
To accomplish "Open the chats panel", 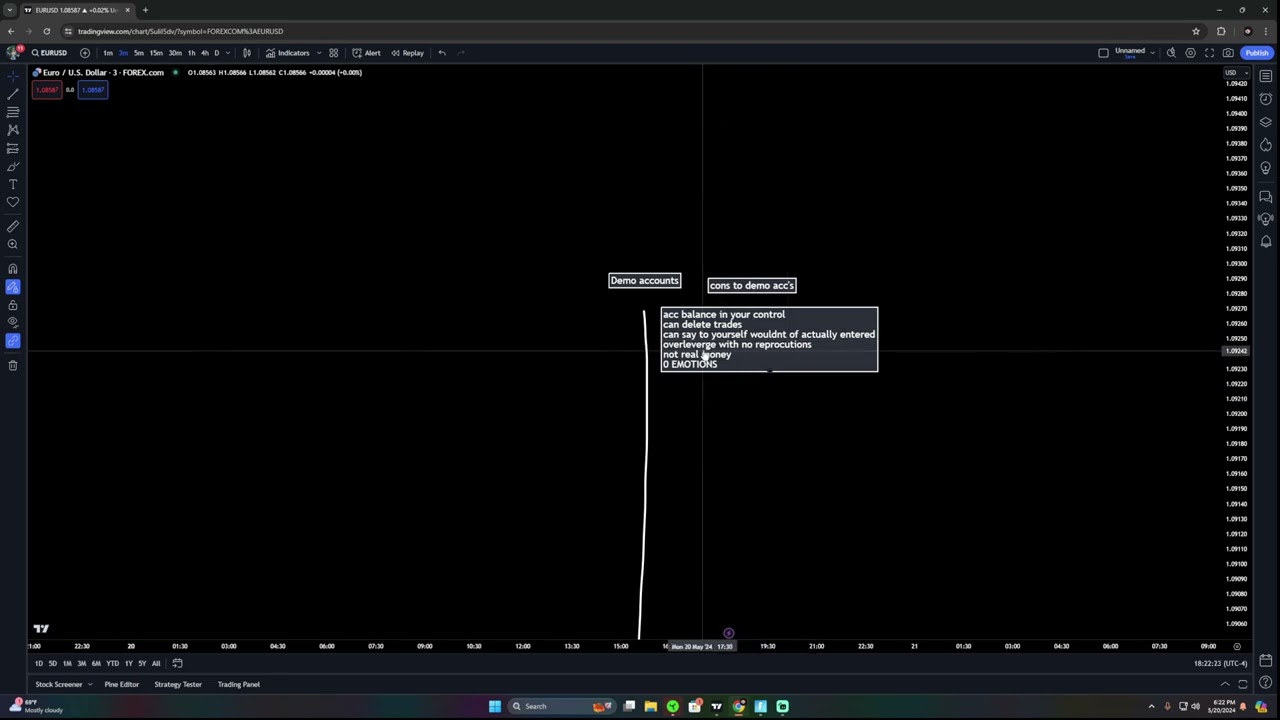I will (1266, 197).
